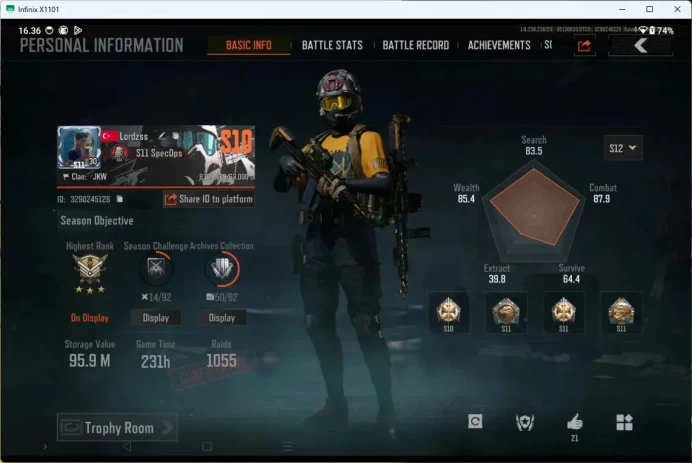This screenshot has width=692, height=463.
Task: Switch to the ACHIEVEMENTS tab
Action: [x=499, y=45]
